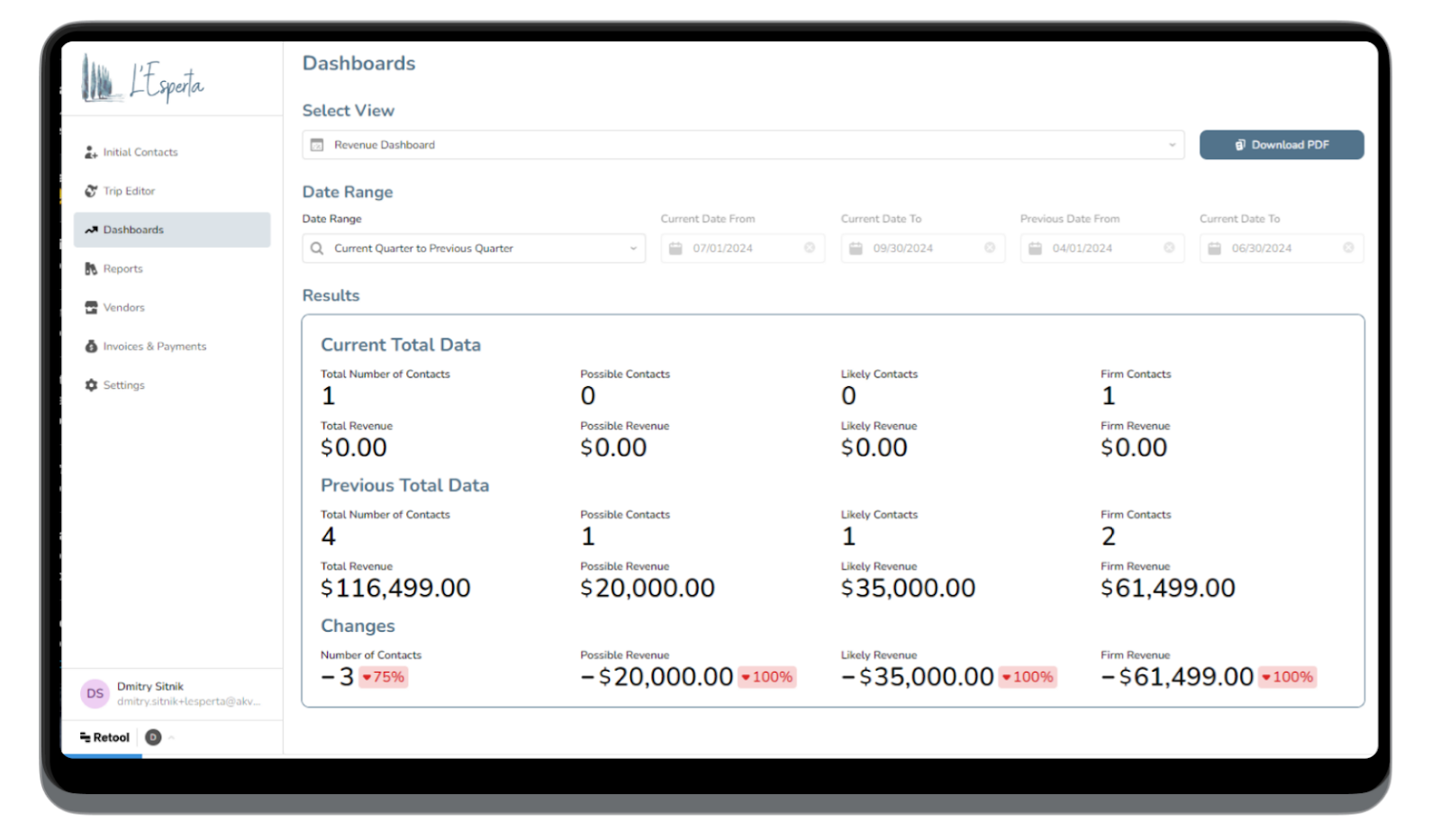The height and width of the screenshot is (840, 1441).
Task: Clear the 06/30/2024 date field
Action: 1348,248
